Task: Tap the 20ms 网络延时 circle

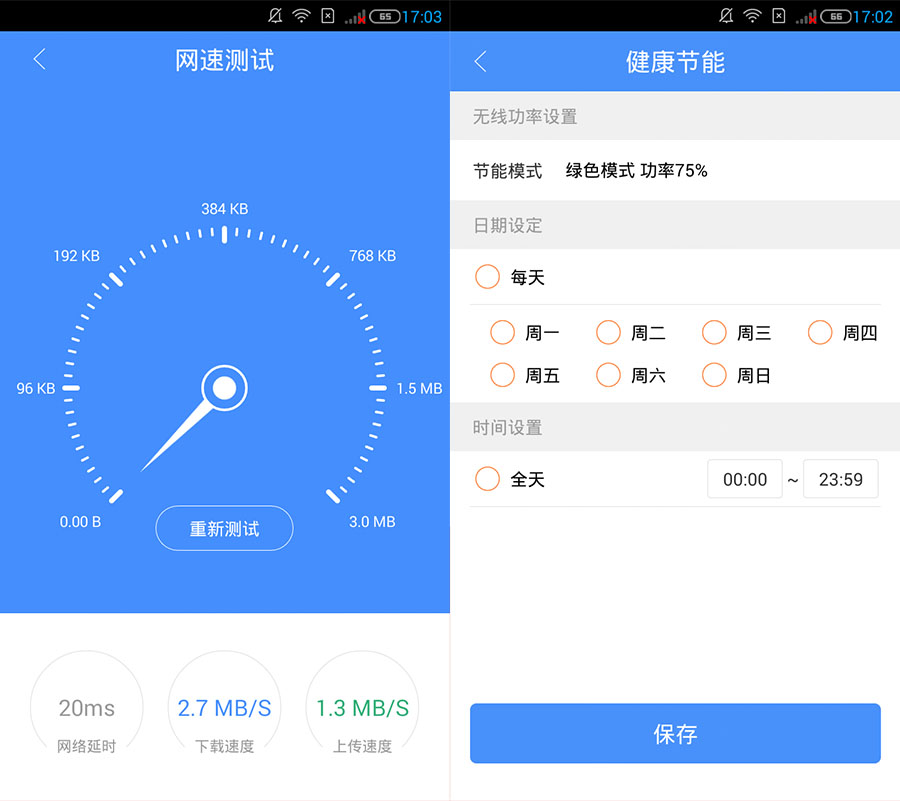Action: coord(87,708)
